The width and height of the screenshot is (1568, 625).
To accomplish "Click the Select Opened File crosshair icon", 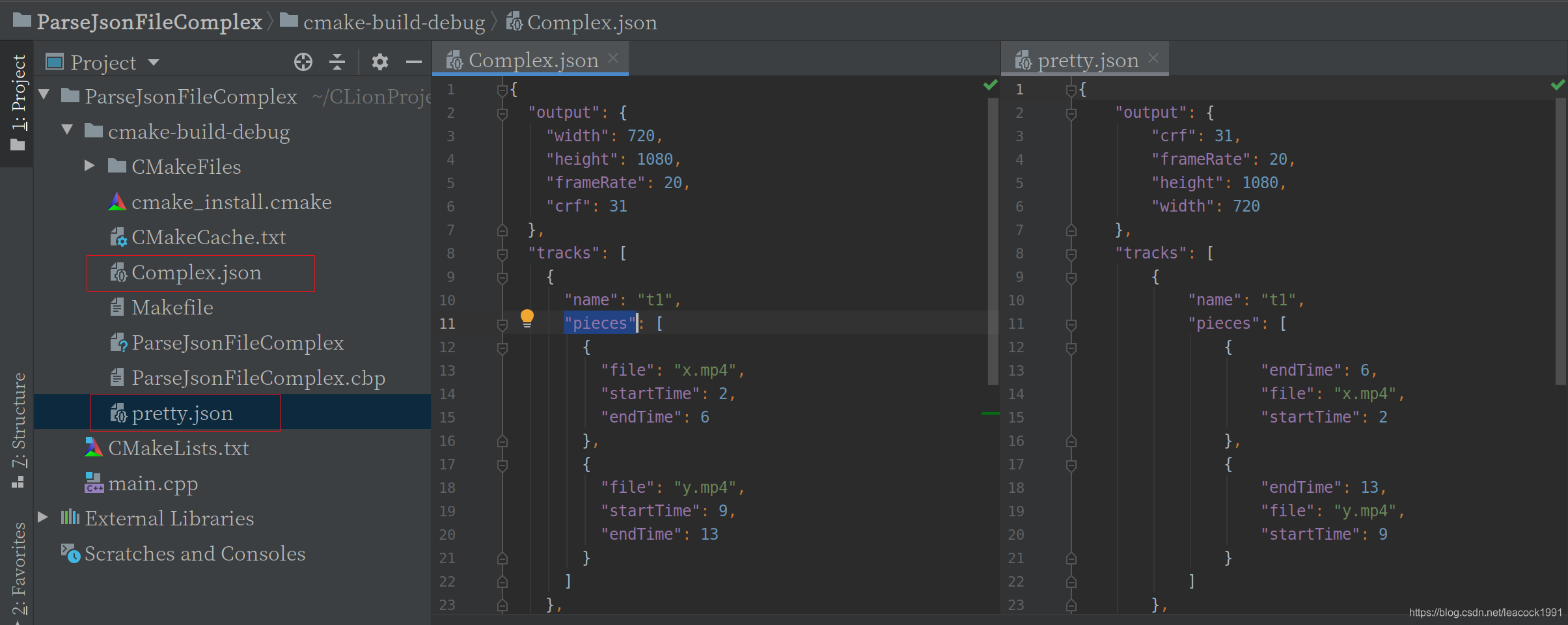I will coord(303,62).
